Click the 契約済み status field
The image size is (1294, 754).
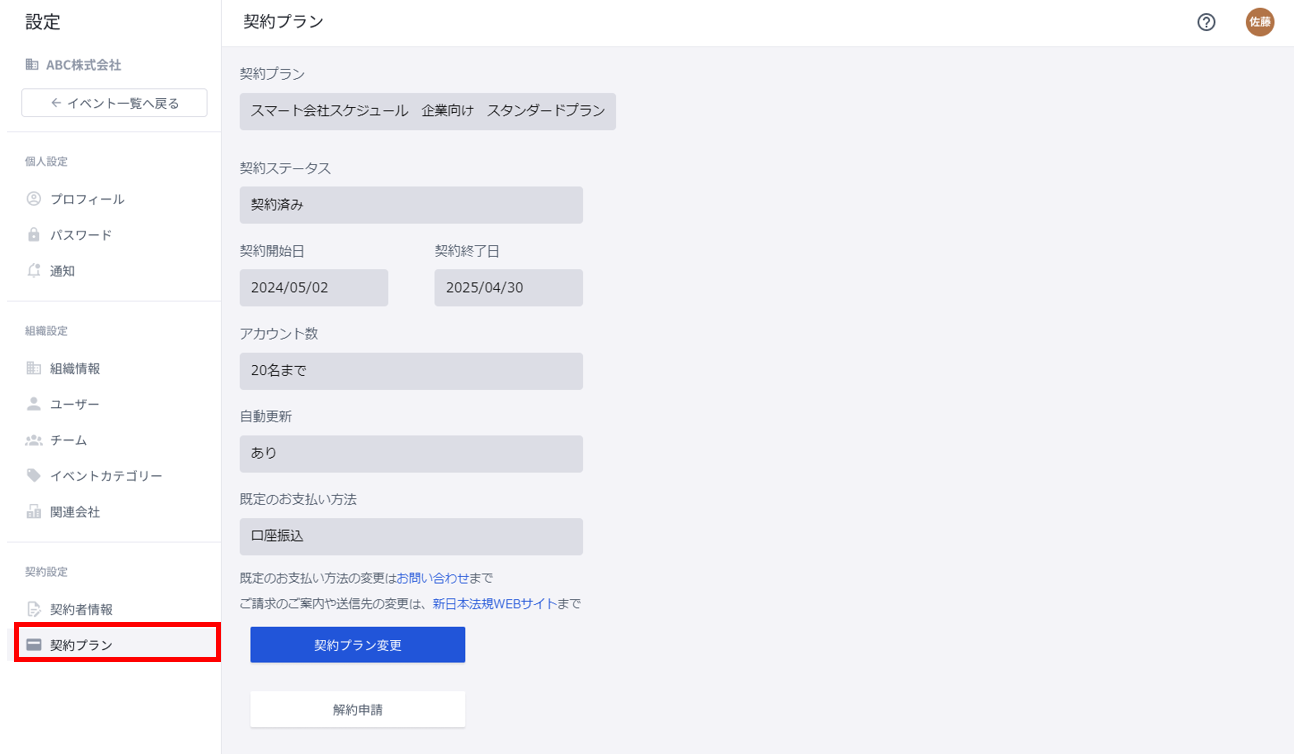point(411,205)
